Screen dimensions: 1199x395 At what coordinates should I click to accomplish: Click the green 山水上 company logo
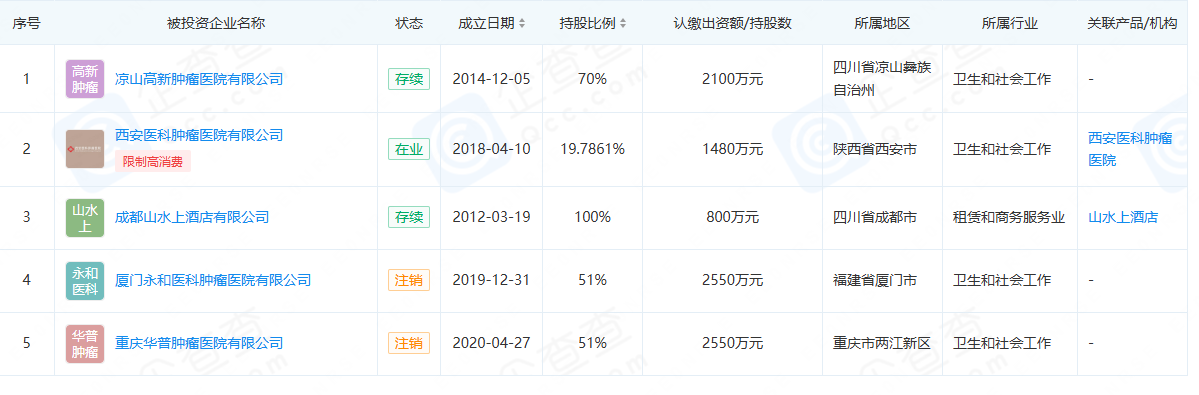click(x=85, y=218)
